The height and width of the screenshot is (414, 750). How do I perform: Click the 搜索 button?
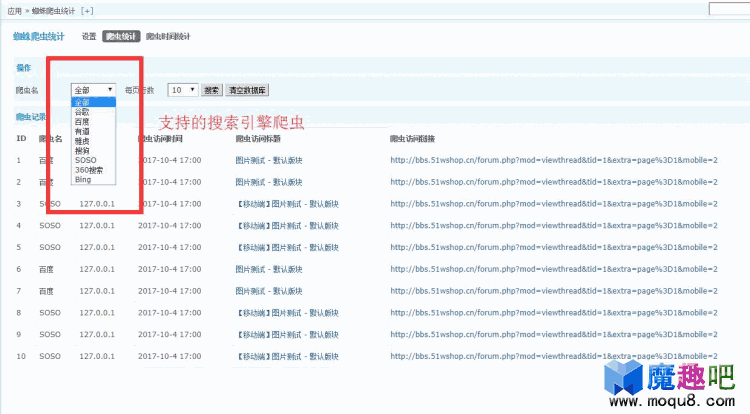(x=211, y=90)
